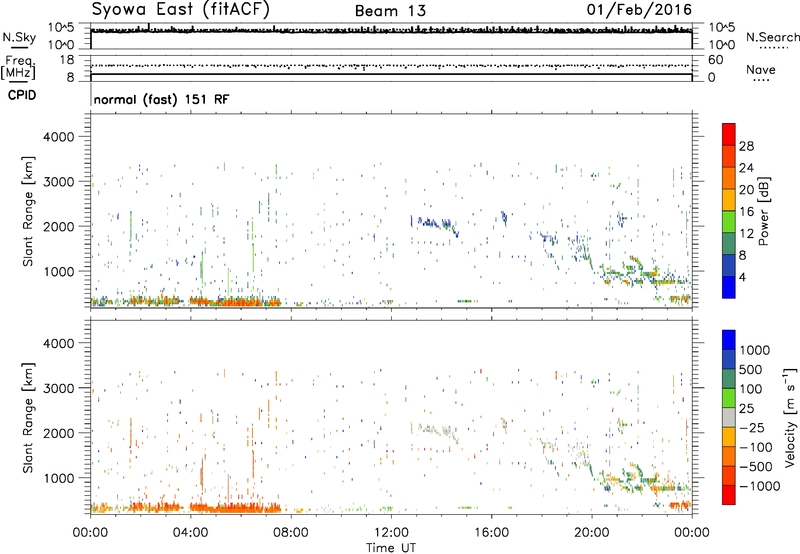Click the 'Beam 13' label
The width and height of the screenshot is (800, 554).
(390, 11)
